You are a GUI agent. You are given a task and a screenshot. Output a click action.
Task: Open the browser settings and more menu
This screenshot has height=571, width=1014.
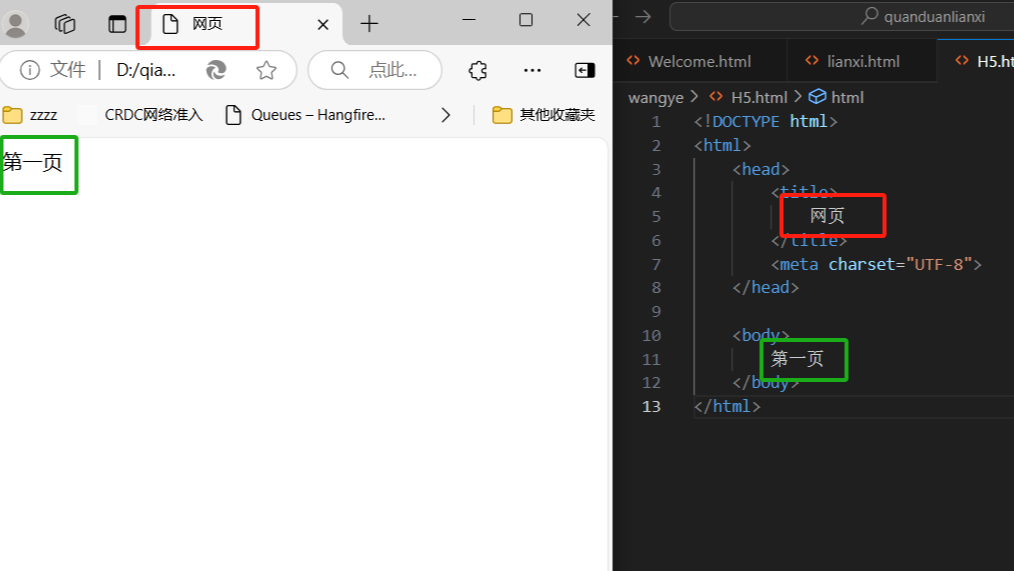pyautogui.click(x=532, y=70)
